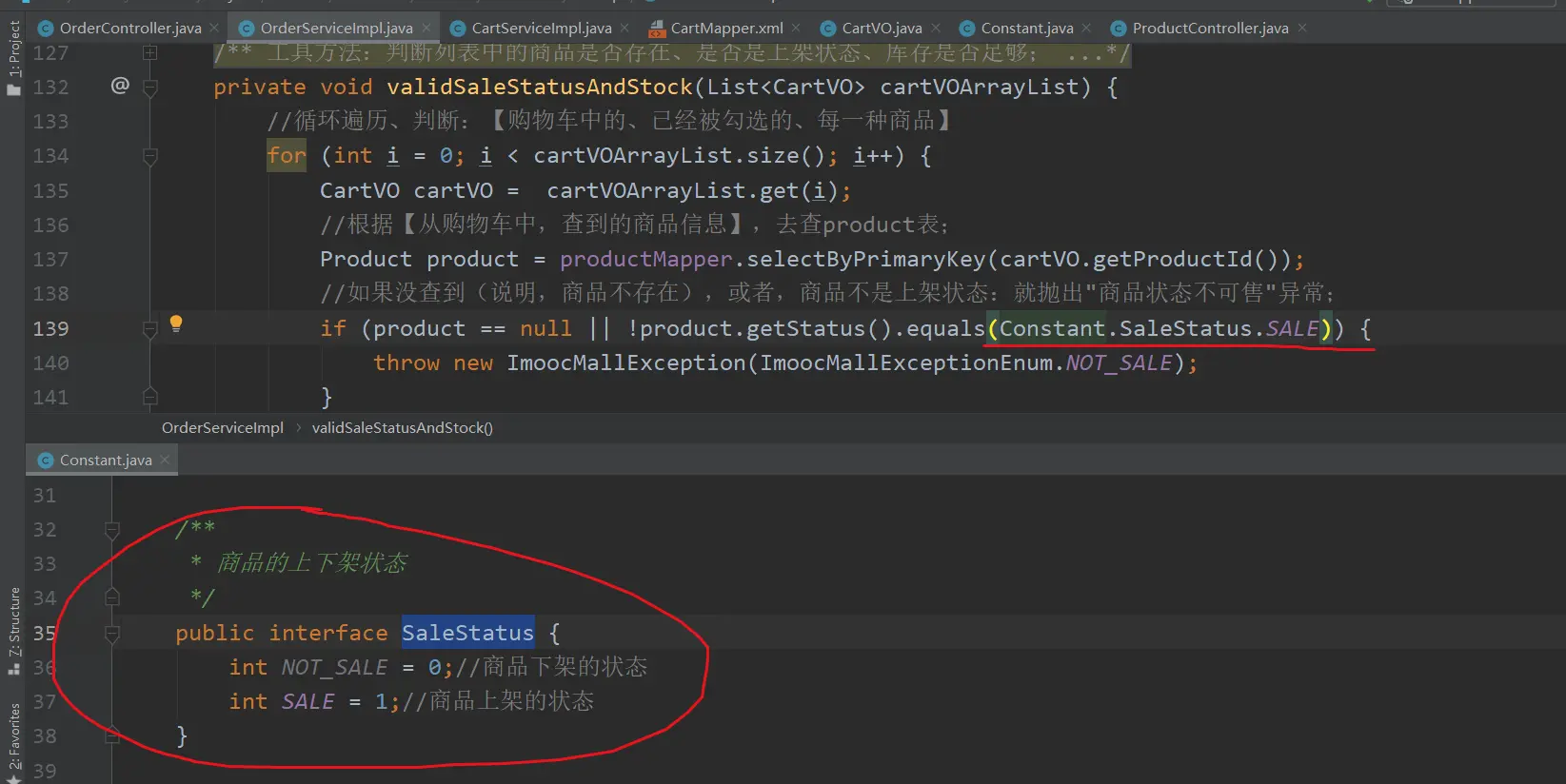1566x784 pixels.
Task: Click 'getStatus' on line 139
Action: 805,329
